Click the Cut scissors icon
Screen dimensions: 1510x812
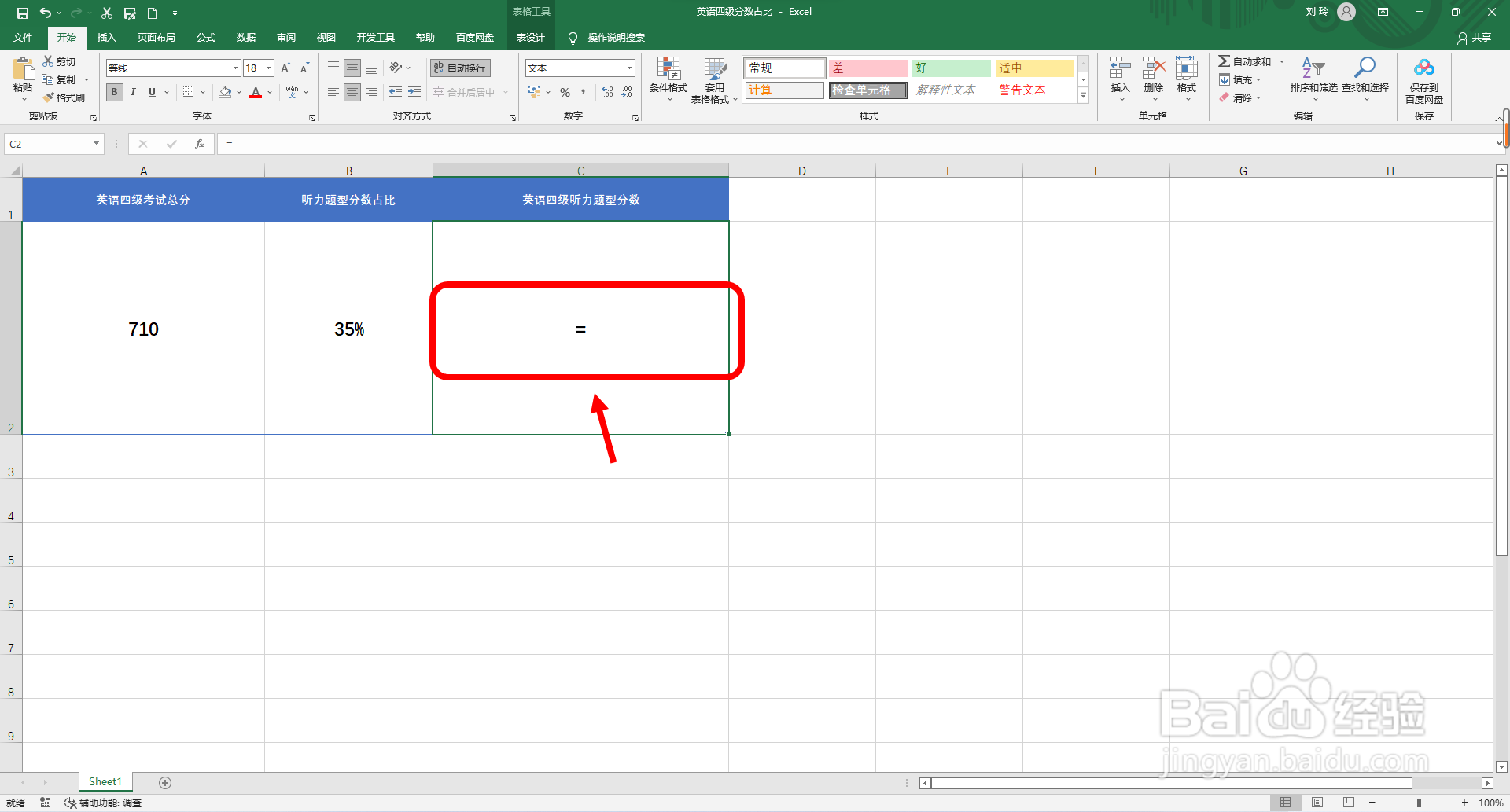tap(48, 61)
